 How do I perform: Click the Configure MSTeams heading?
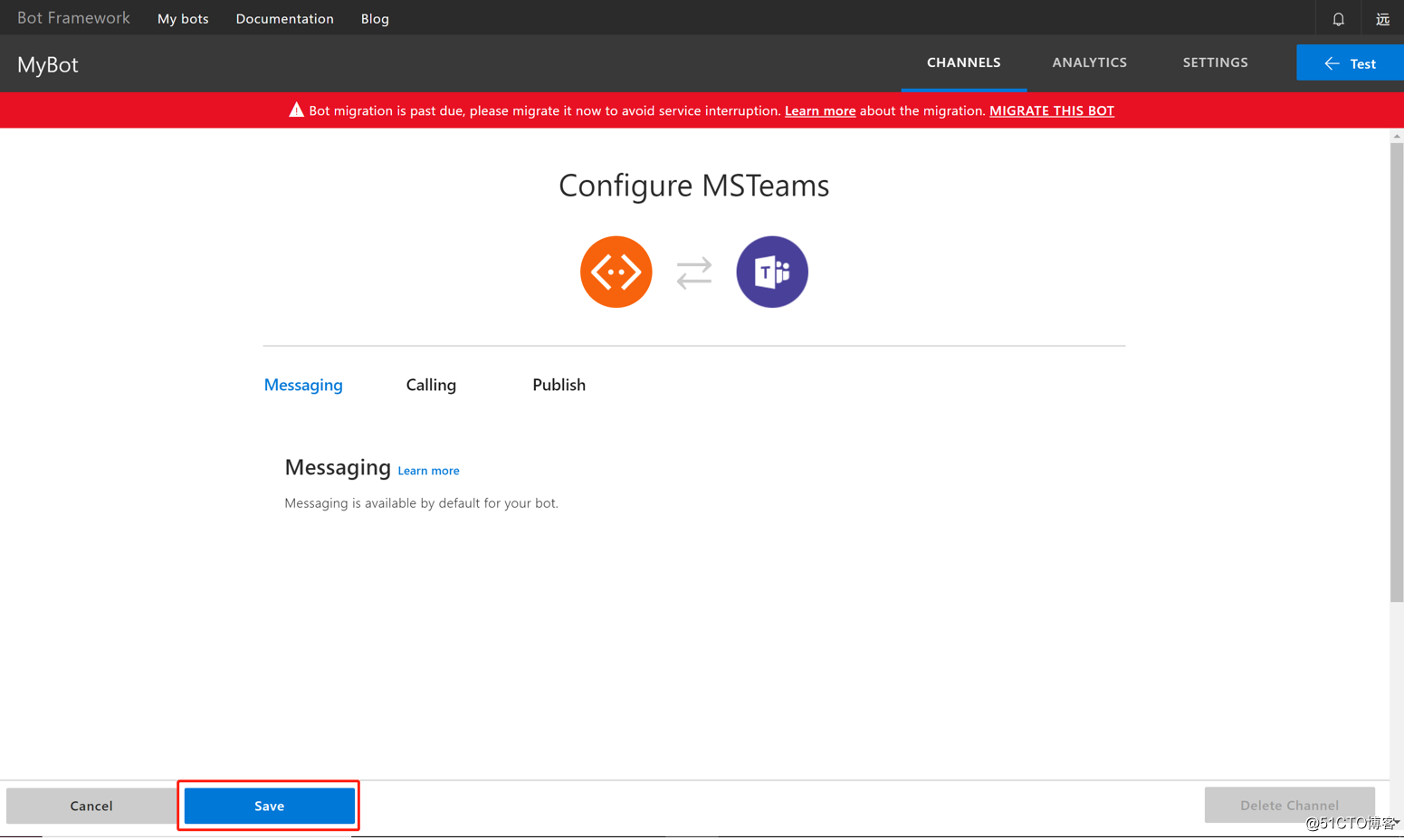click(693, 185)
